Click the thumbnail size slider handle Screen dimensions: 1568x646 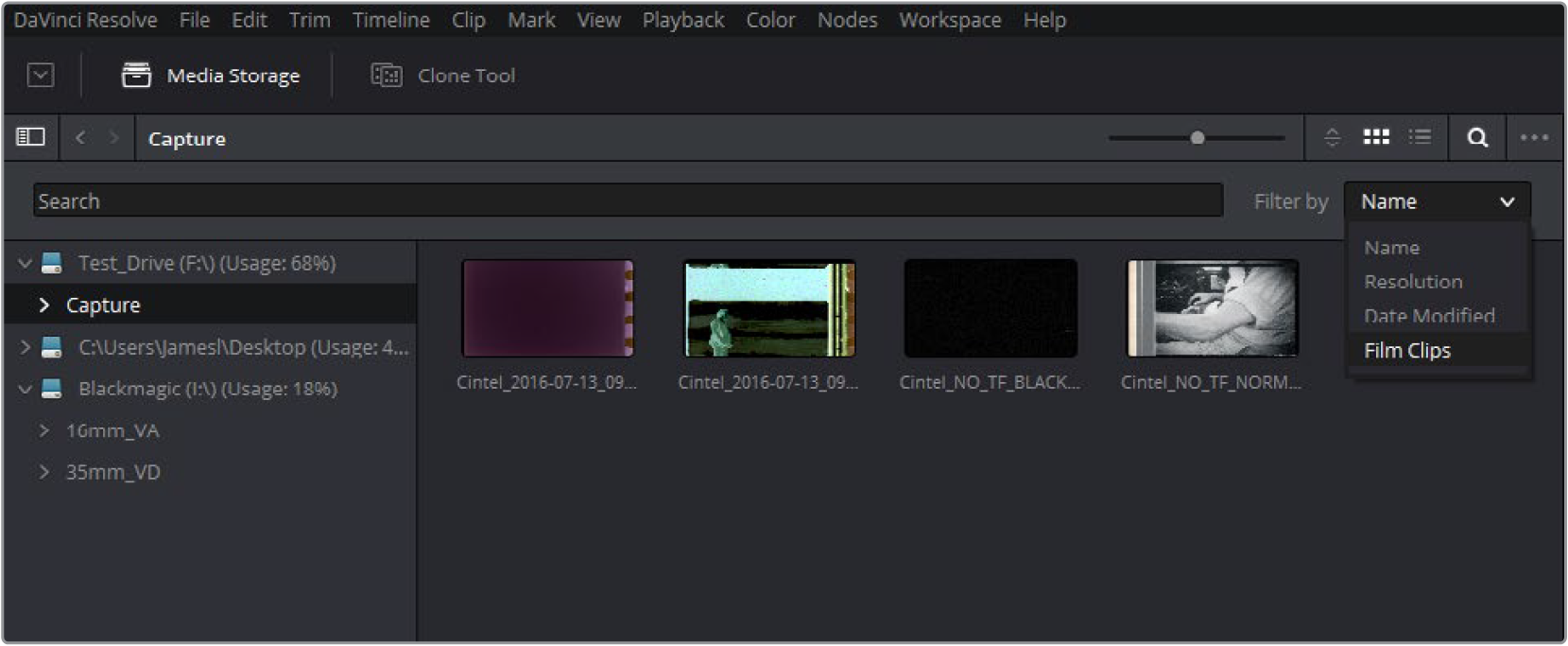point(1198,138)
